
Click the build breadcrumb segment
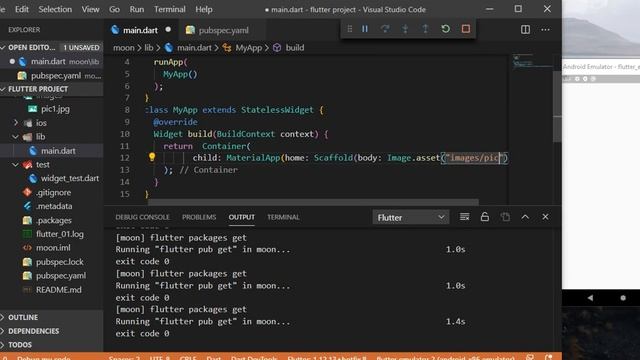click(295, 48)
